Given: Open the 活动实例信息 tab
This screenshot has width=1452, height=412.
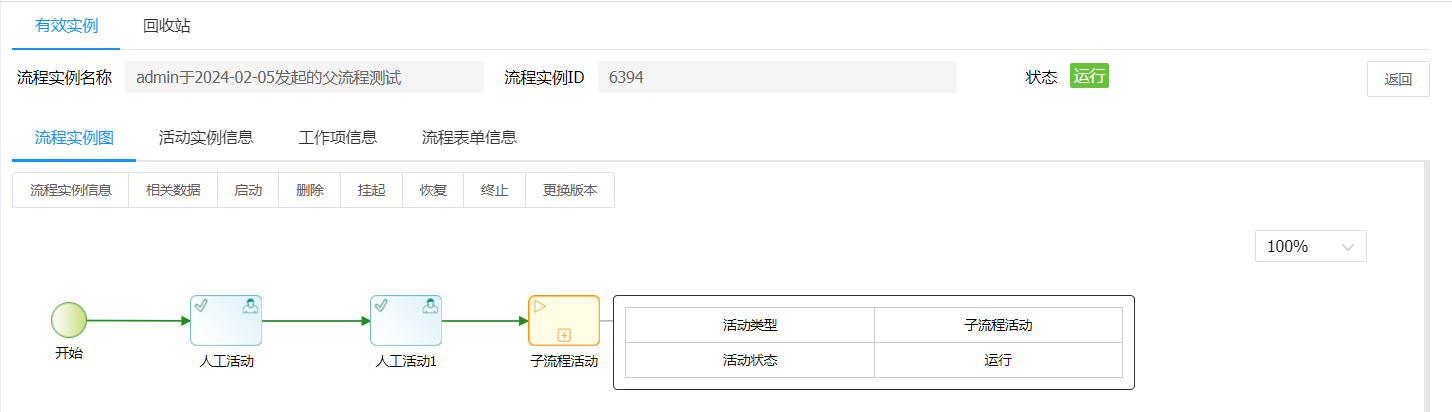Looking at the screenshot, I should pos(206,137).
